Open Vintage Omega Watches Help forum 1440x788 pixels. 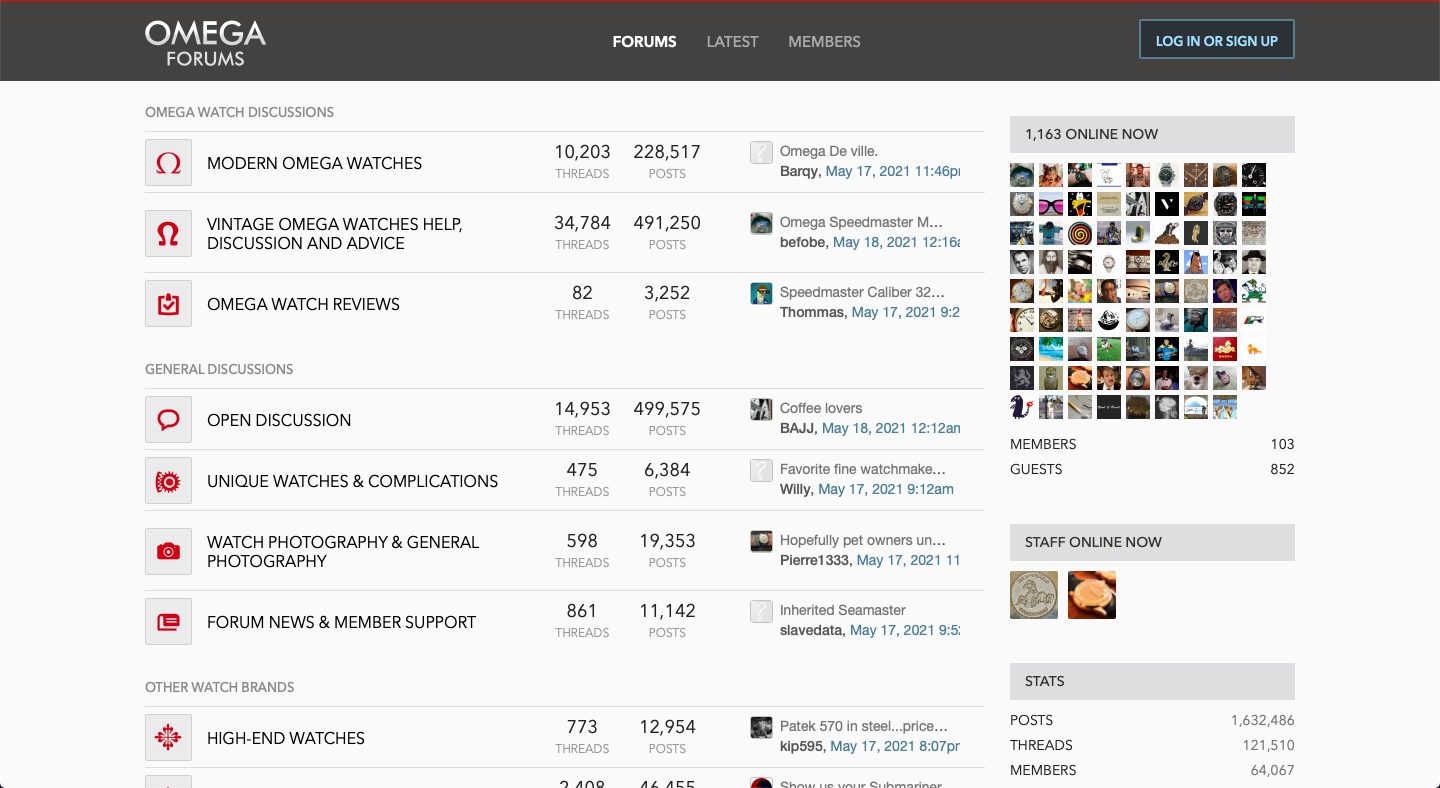coord(334,233)
